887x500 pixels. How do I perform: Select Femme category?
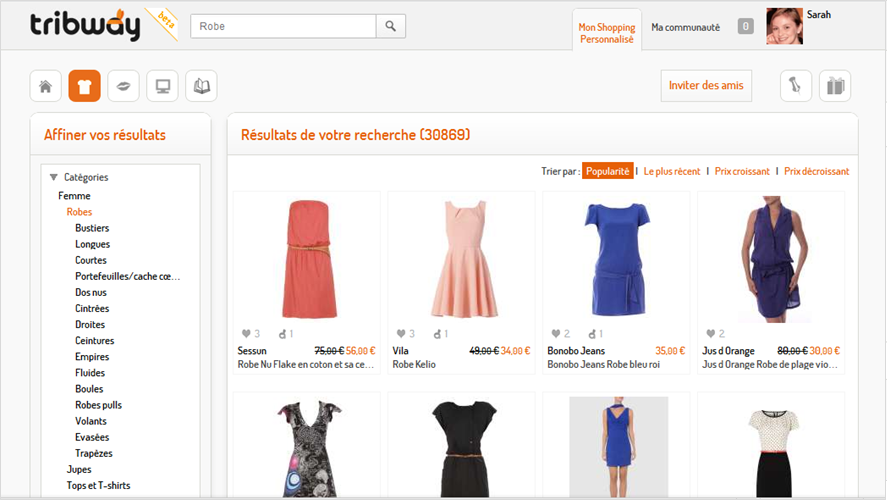[74, 196]
